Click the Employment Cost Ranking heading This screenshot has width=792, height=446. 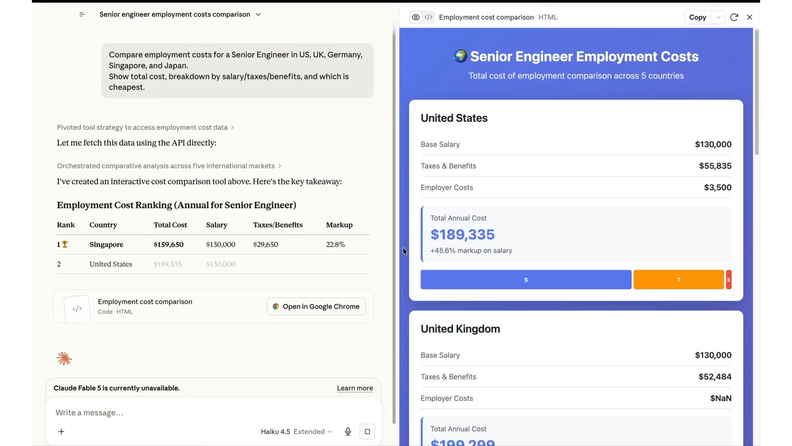[x=176, y=205]
